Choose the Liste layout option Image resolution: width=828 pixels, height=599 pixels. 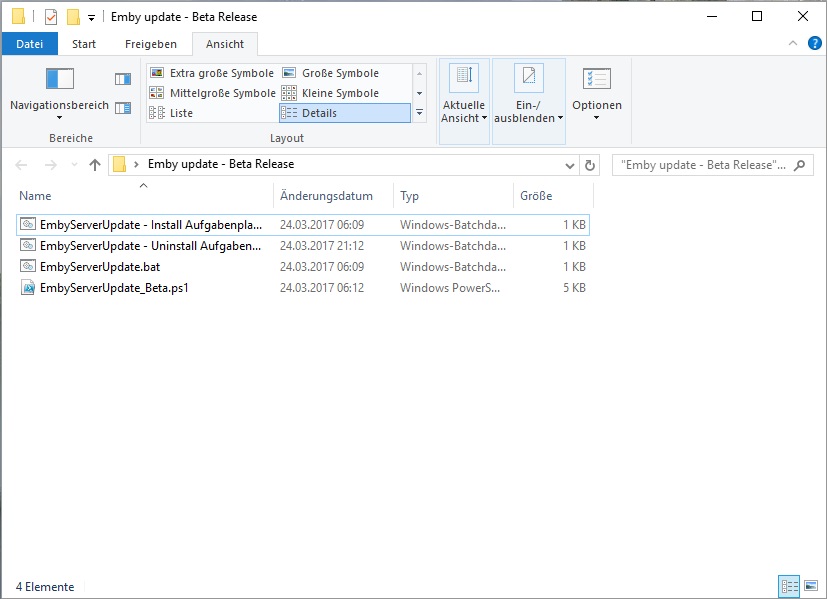(212, 113)
